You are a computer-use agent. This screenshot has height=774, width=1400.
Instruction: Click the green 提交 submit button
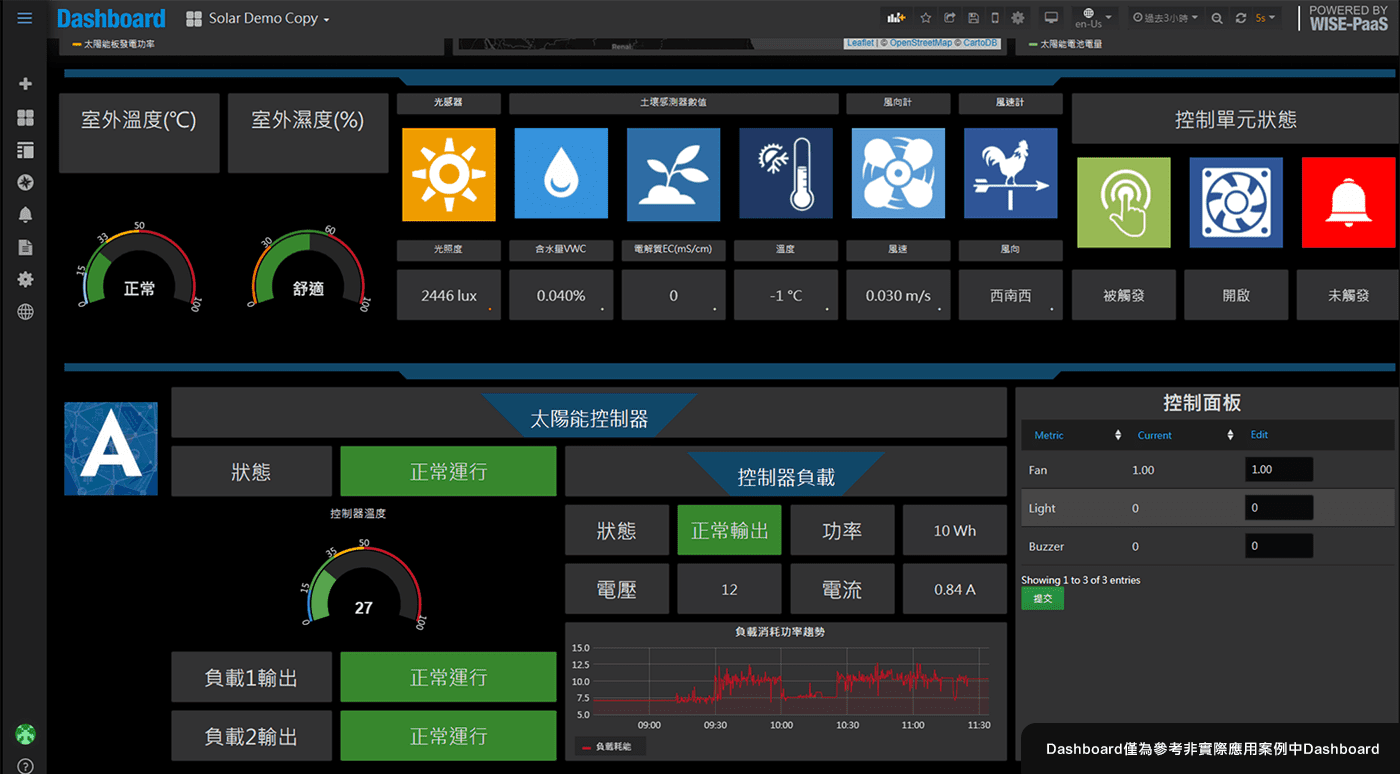point(1042,598)
